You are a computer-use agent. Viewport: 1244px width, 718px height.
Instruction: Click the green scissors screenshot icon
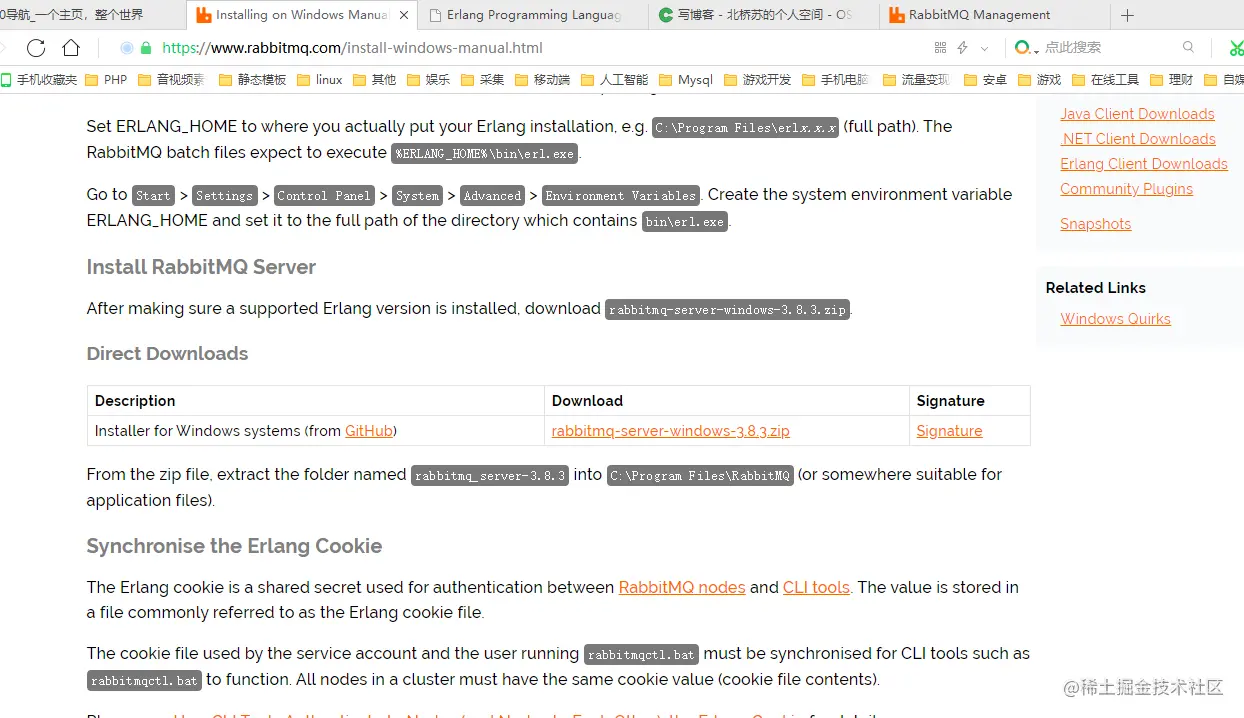[1236, 48]
